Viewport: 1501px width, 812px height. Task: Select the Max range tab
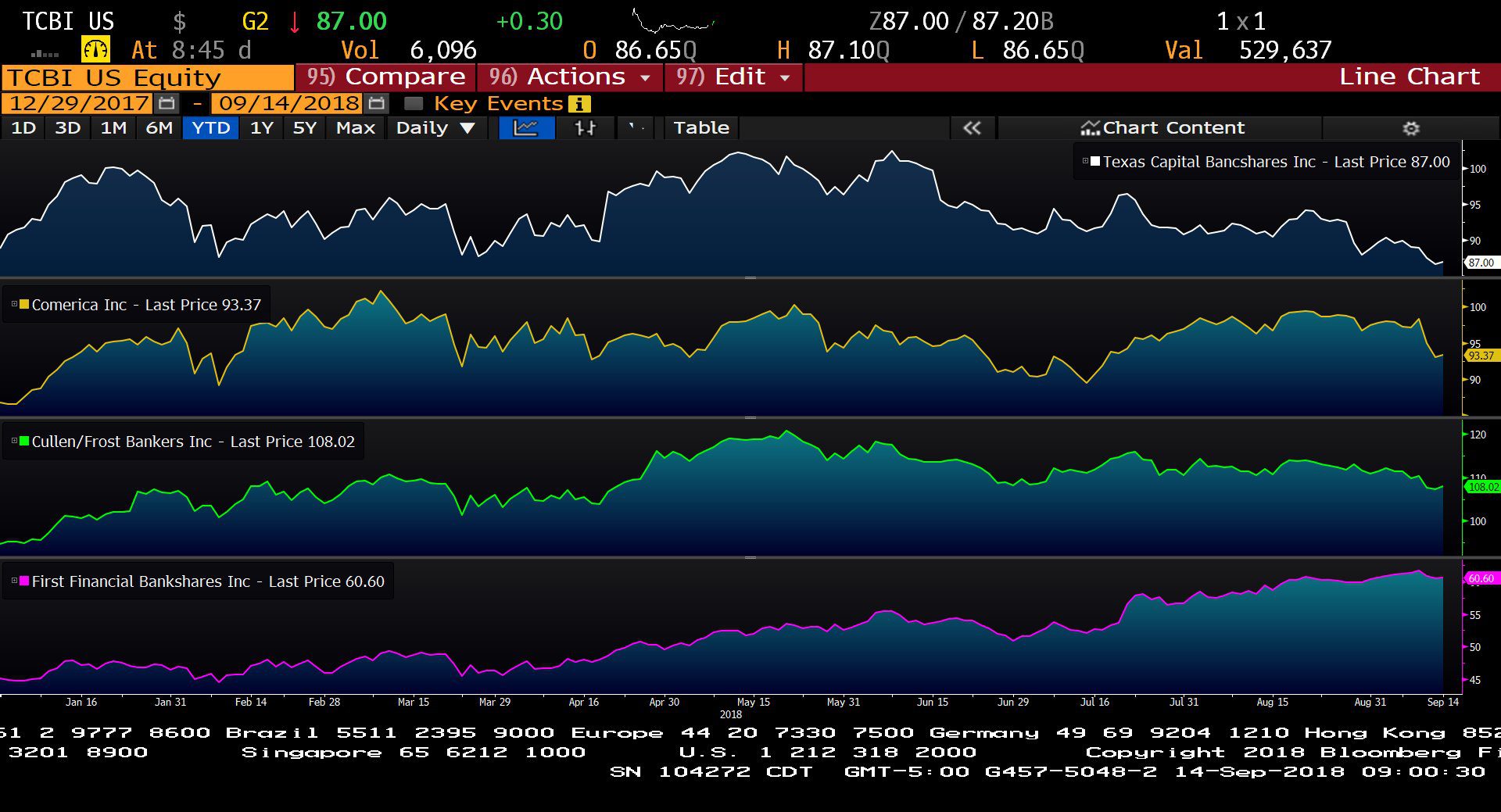[x=356, y=128]
